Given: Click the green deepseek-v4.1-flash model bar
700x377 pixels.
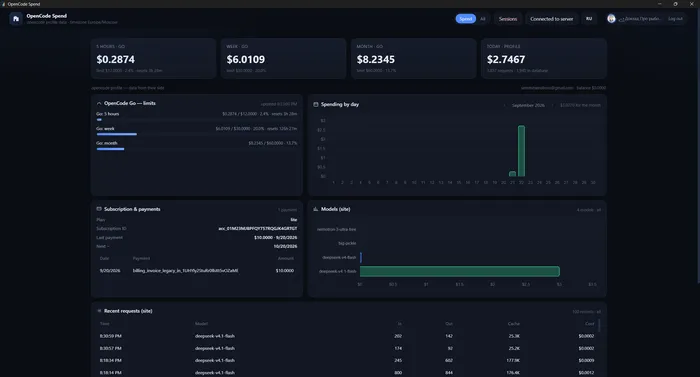Looking at the screenshot, I should pyautogui.click(x=460, y=271).
